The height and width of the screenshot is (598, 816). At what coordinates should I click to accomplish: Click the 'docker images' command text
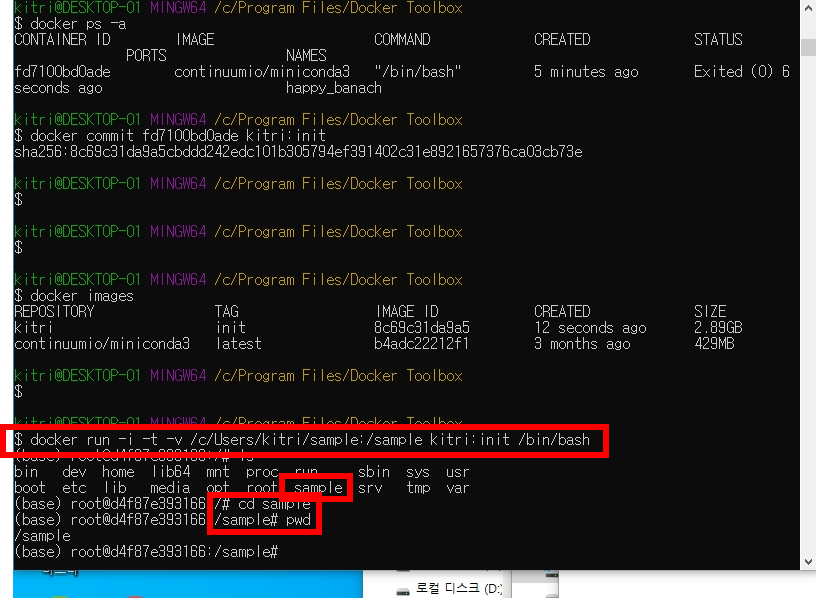tap(82, 296)
